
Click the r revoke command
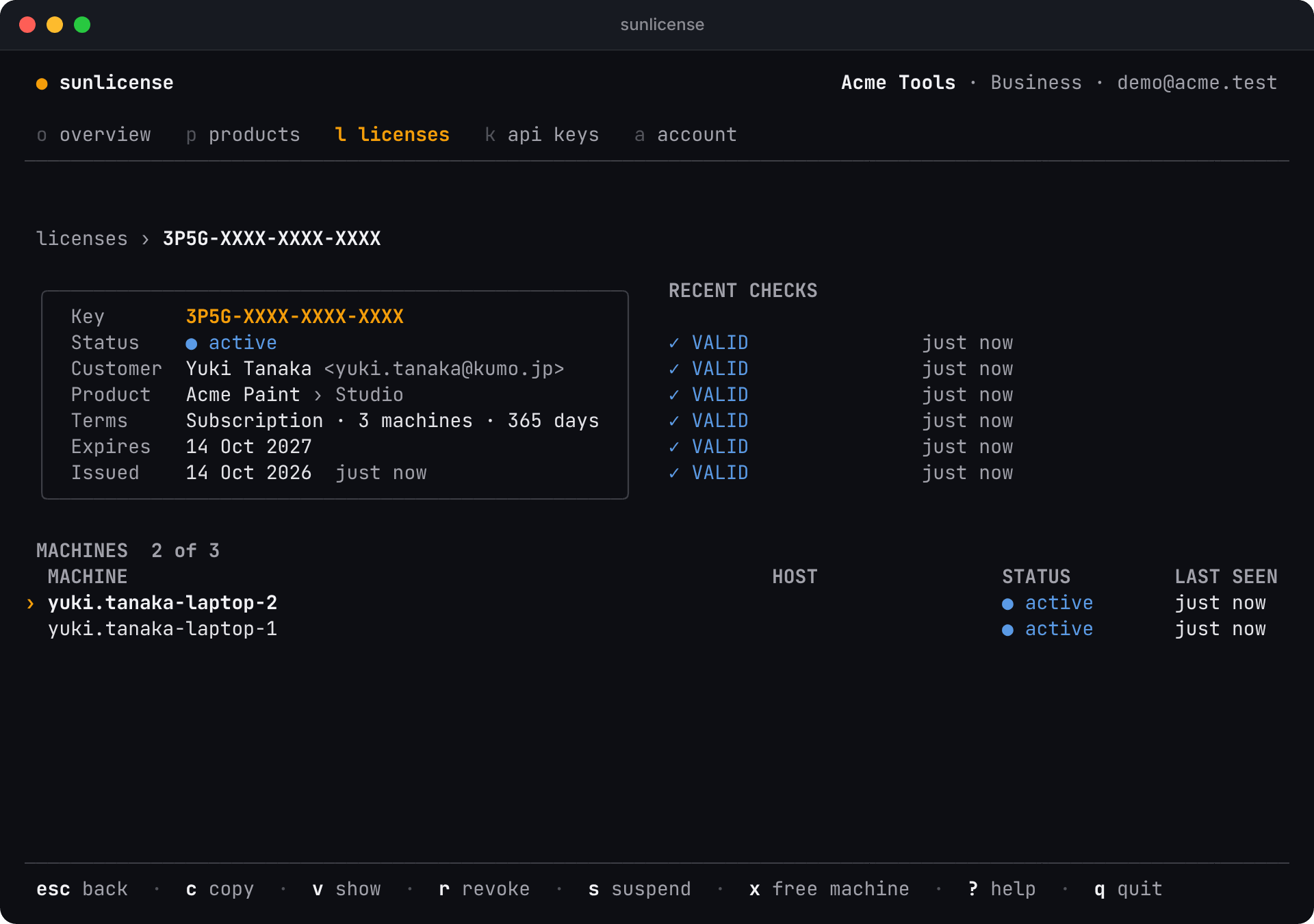click(x=485, y=889)
